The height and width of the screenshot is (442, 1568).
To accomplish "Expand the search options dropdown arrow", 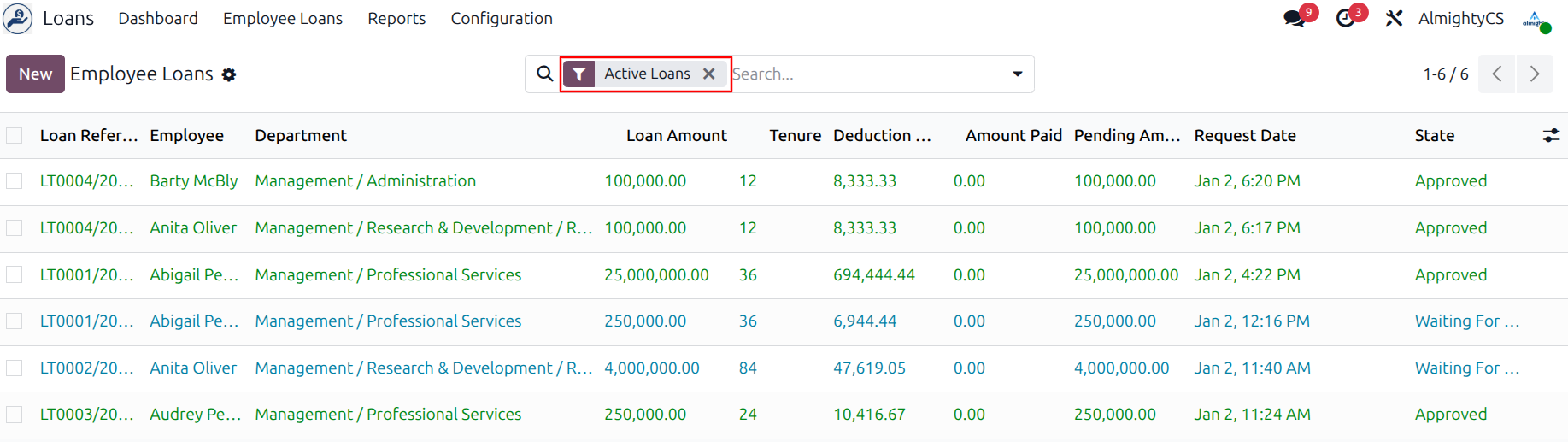I will pos(1017,74).
